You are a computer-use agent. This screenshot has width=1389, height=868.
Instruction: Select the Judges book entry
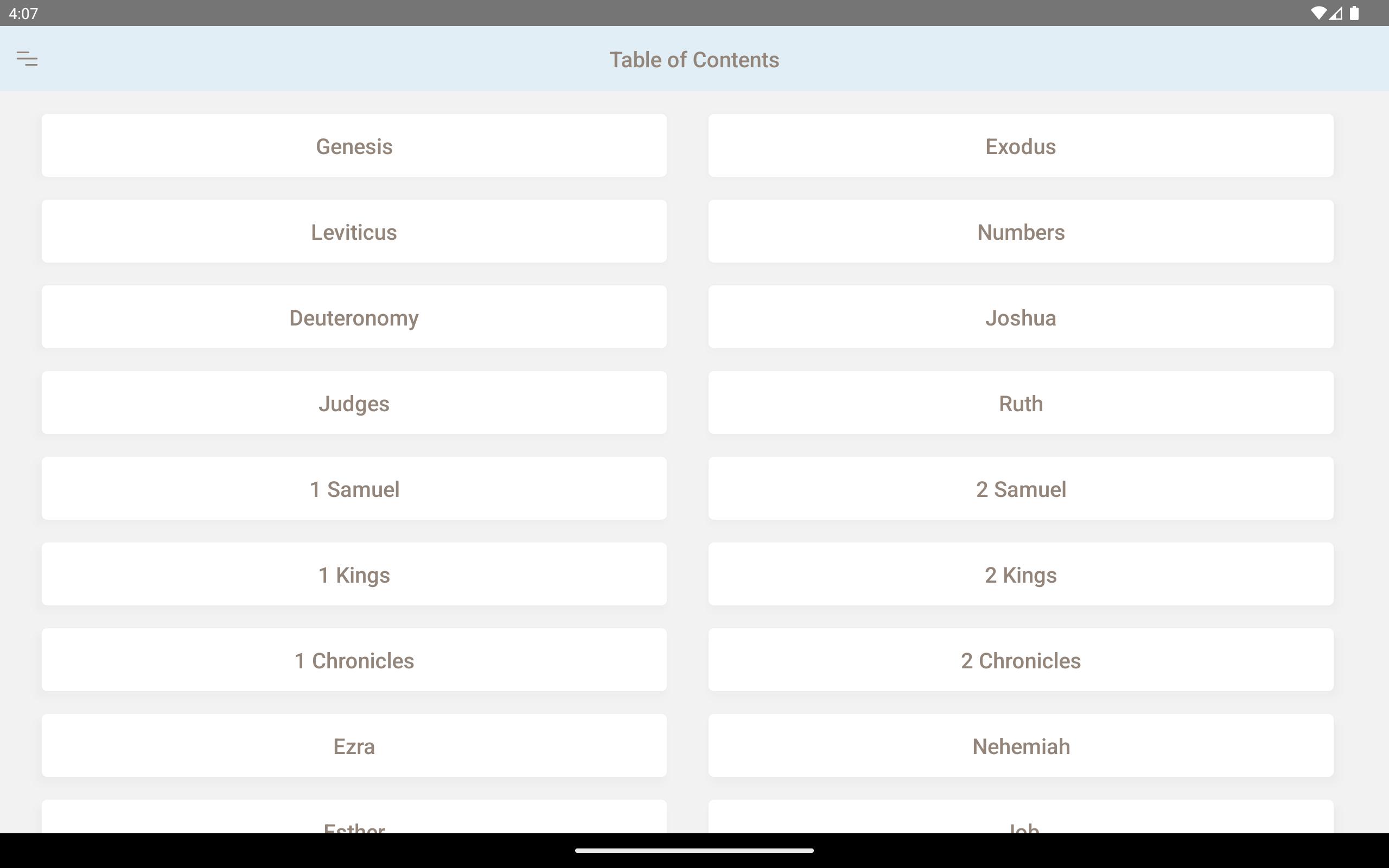[354, 403]
